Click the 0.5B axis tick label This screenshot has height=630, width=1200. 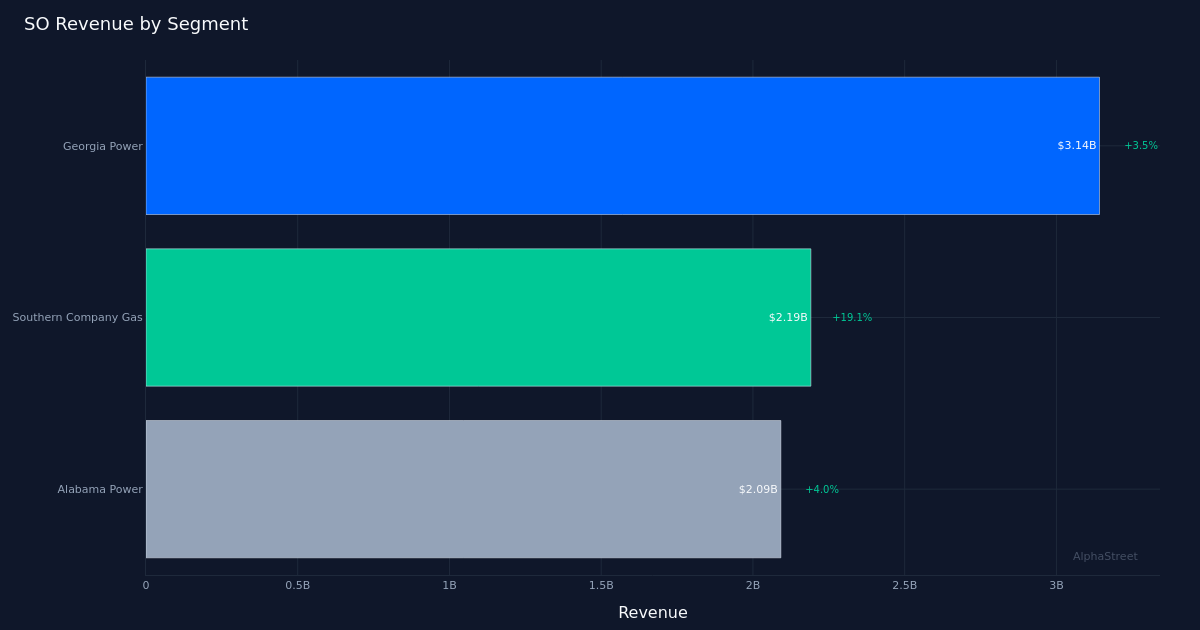(297, 585)
